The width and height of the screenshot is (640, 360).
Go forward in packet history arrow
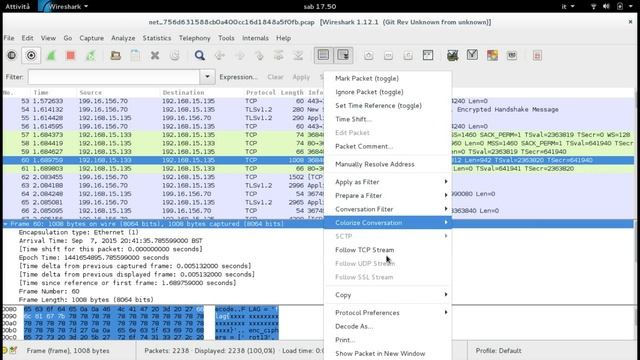pos(240,55)
